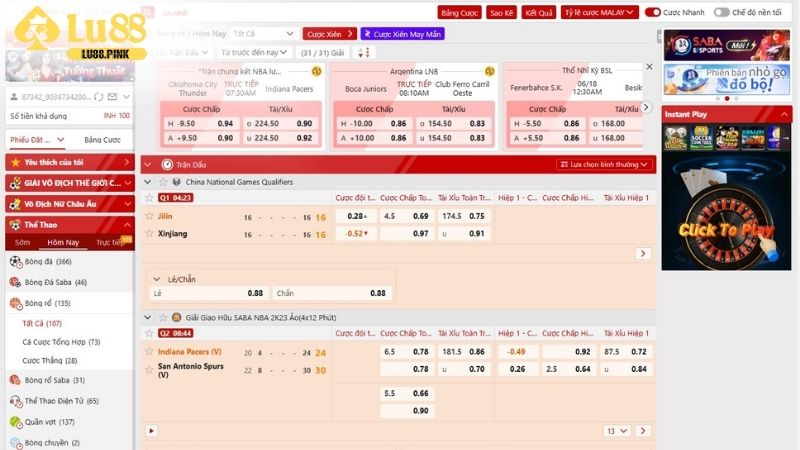Image resolution: width=800 pixels, height=450 pixels.
Task: Toggle the Cược Nhanh quick bet switch
Action: click(653, 12)
